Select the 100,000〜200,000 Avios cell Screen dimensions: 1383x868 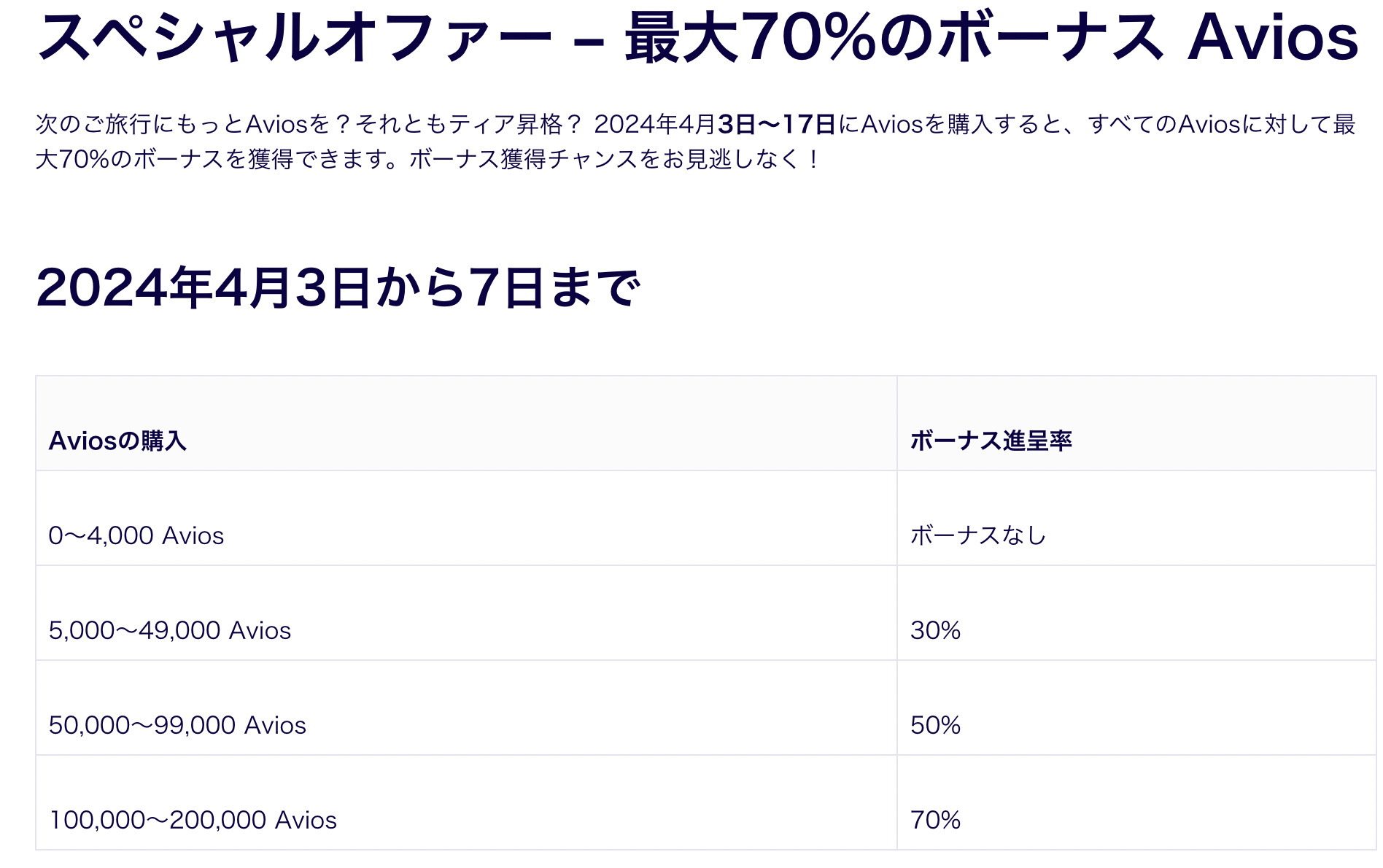466,803
